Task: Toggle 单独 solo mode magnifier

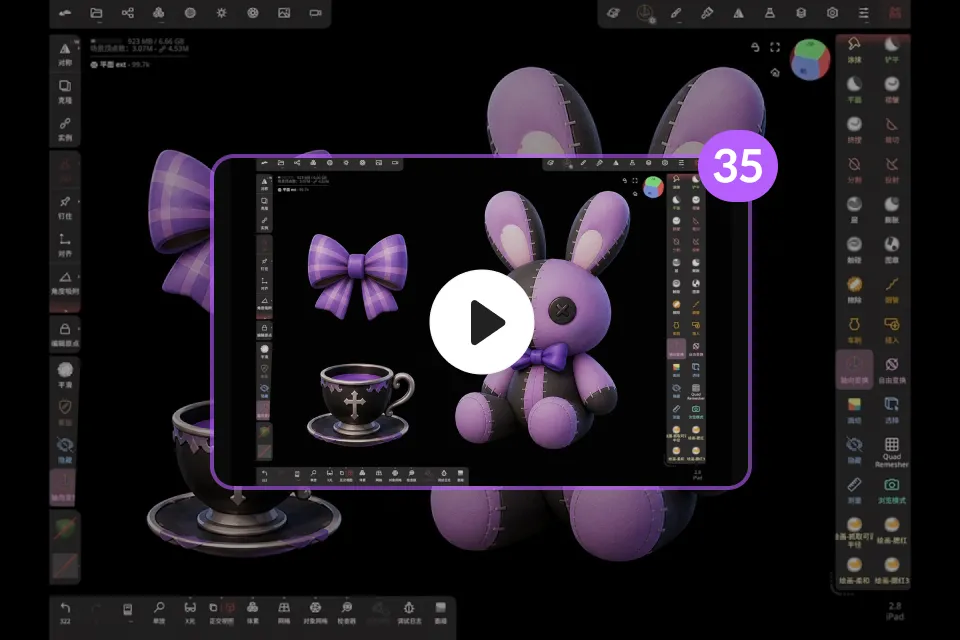Action: [x=159, y=612]
